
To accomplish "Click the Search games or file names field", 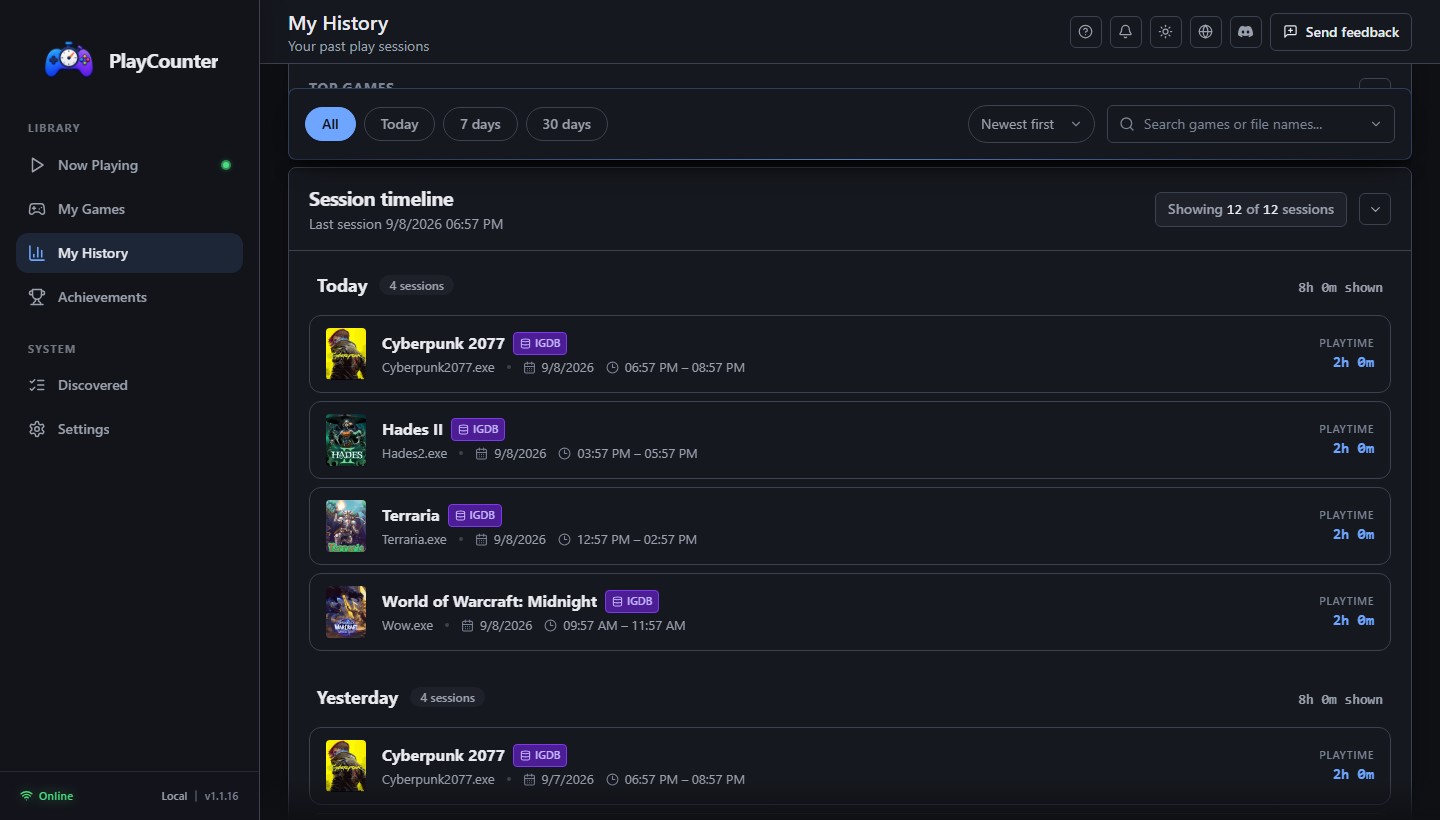I will (1250, 124).
